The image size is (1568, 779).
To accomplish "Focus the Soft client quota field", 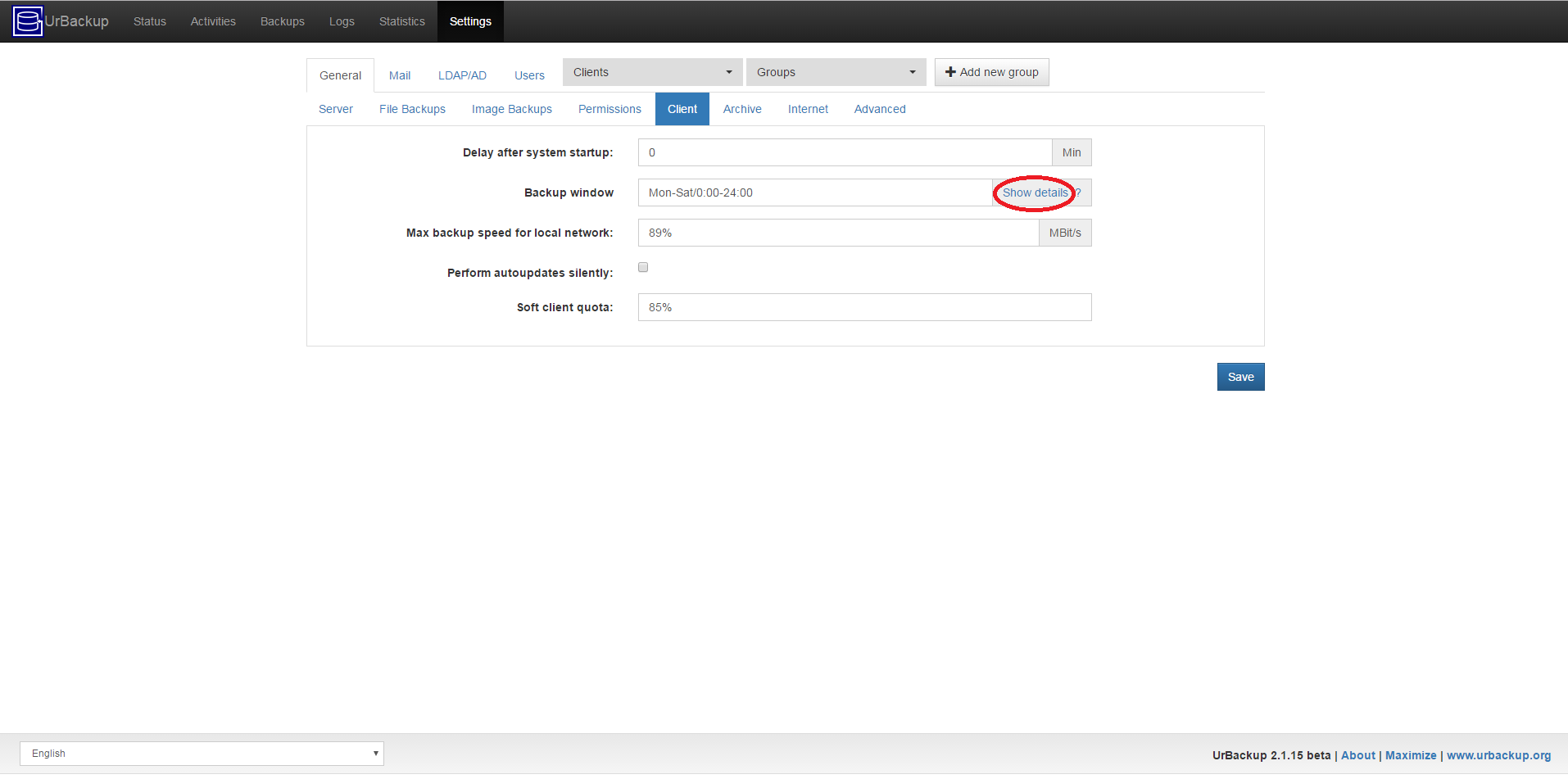I will pyautogui.click(x=864, y=307).
